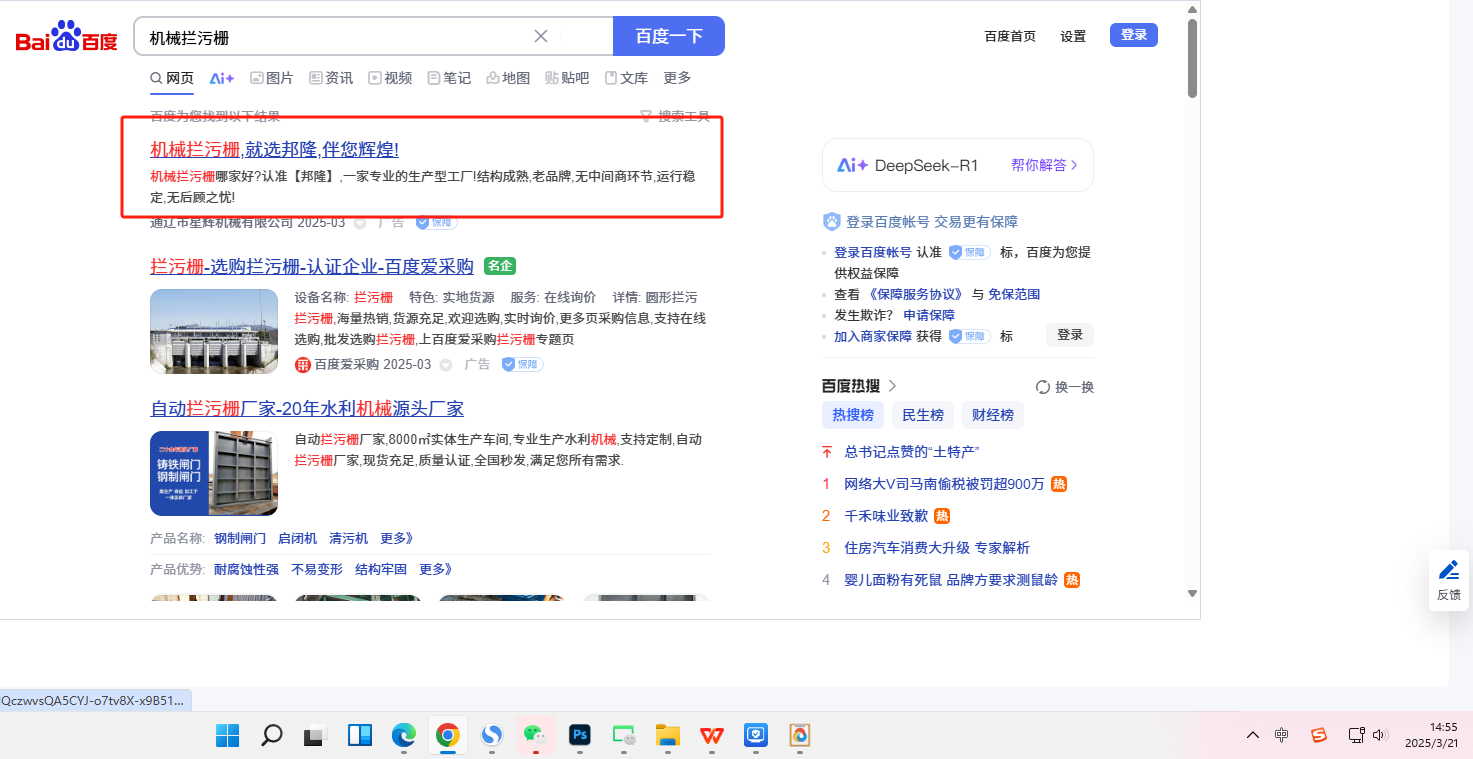Launch Microsoft Edge from the taskbar

(403, 735)
